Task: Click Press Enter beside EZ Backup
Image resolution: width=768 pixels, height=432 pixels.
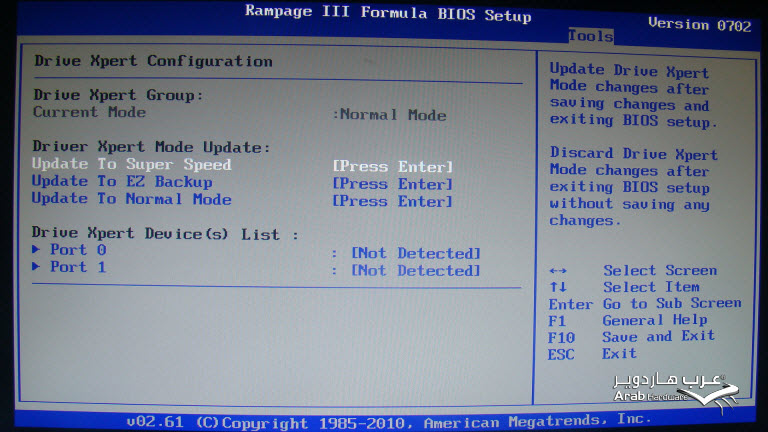Action: point(392,184)
